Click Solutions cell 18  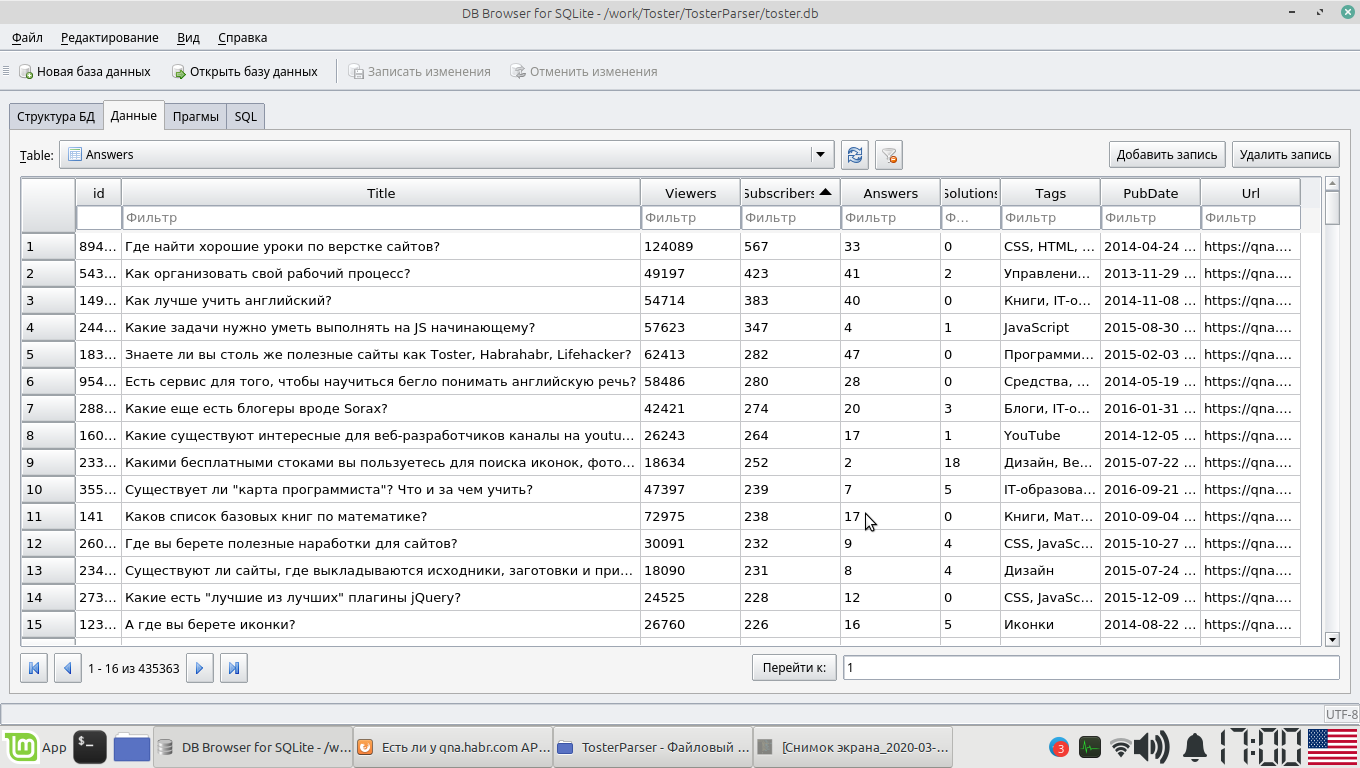(971, 463)
